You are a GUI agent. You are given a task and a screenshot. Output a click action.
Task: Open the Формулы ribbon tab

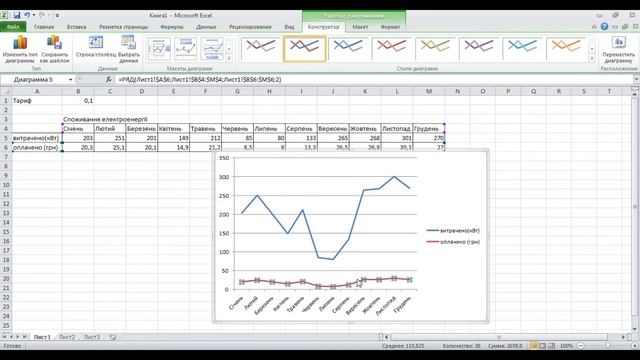(x=172, y=27)
